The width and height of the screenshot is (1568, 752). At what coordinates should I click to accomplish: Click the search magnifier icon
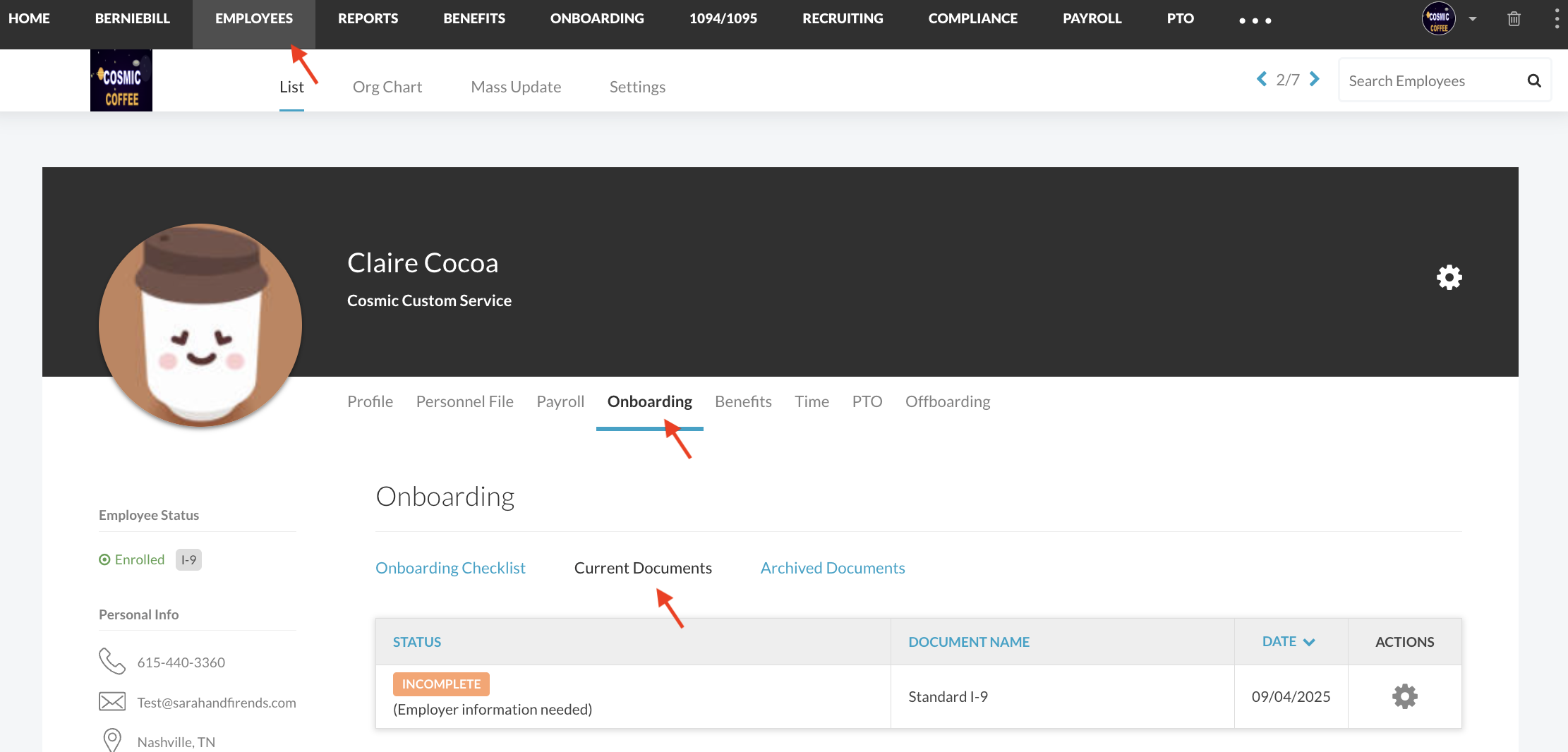point(1534,80)
